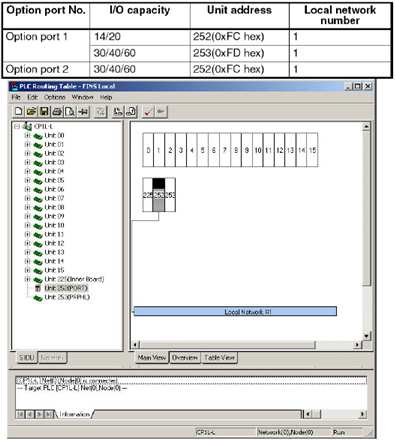Click slot 225 in the lower rack
The height and width of the screenshot is (441, 396).
tap(148, 195)
